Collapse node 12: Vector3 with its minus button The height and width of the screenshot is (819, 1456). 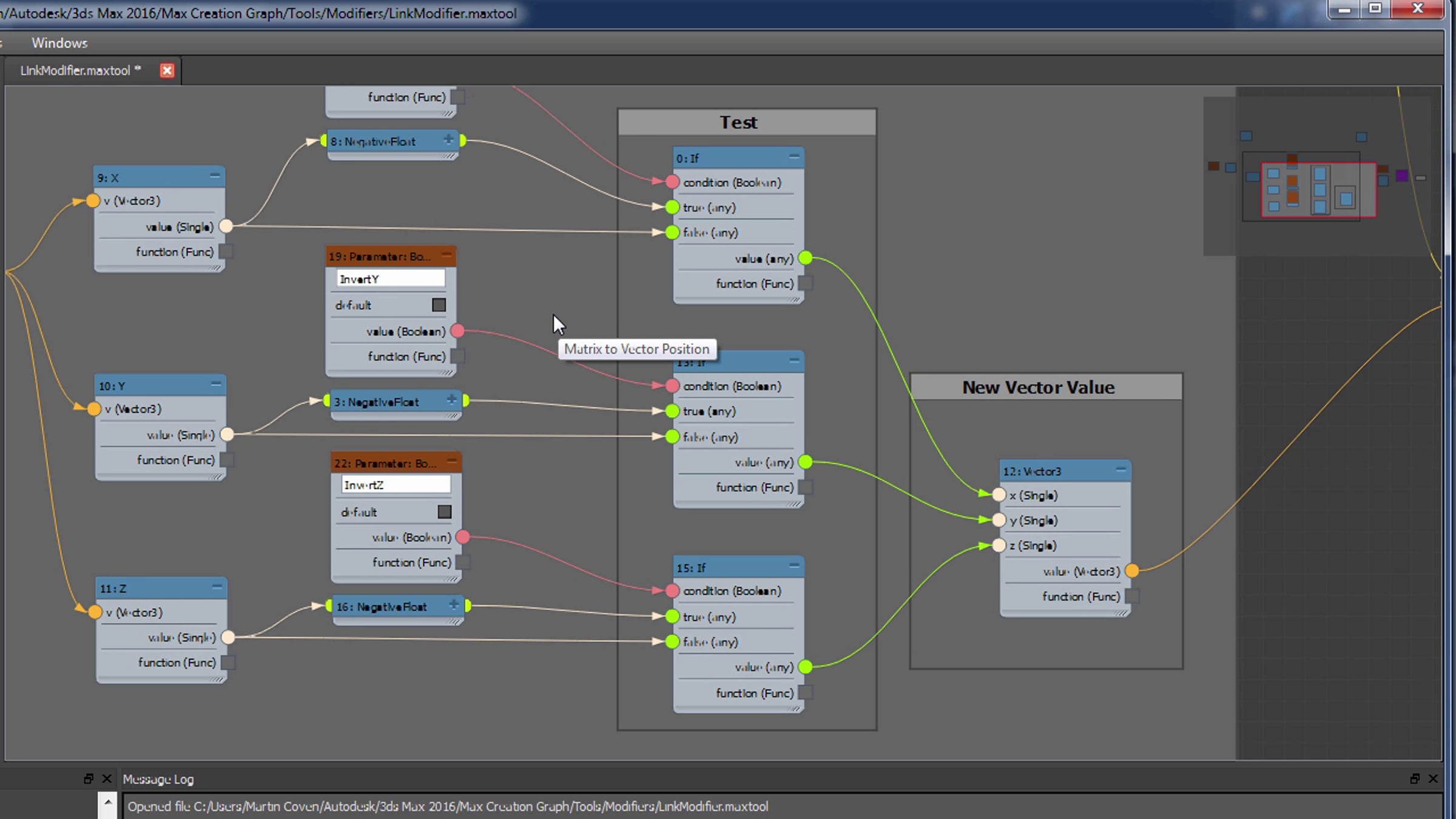coord(1121,470)
